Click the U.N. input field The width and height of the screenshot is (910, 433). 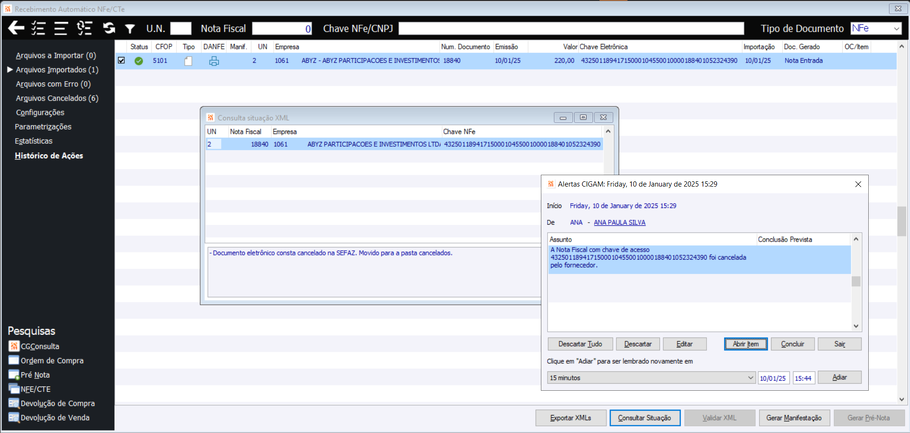click(182, 28)
